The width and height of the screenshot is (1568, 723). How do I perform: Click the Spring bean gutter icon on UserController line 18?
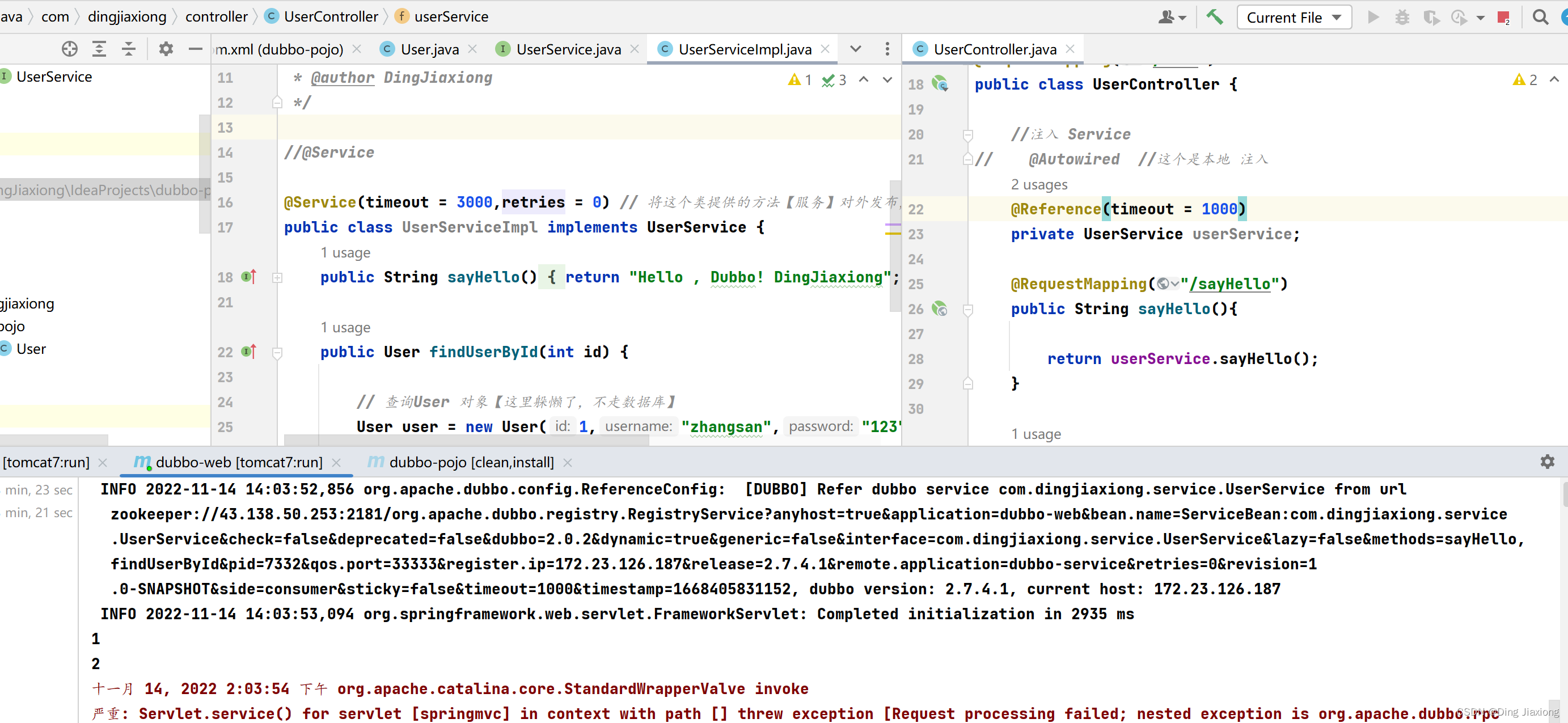coord(940,84)
